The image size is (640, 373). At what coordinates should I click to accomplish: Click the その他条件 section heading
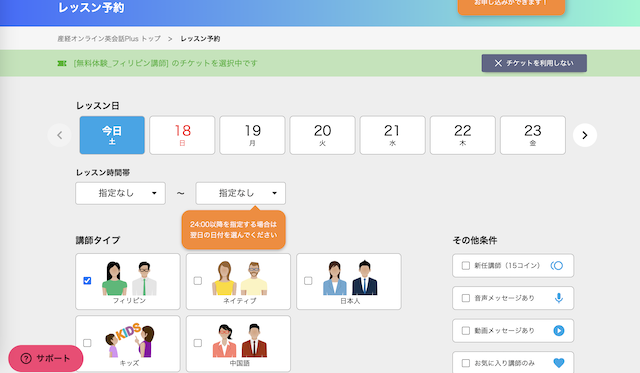click(475, 240)
